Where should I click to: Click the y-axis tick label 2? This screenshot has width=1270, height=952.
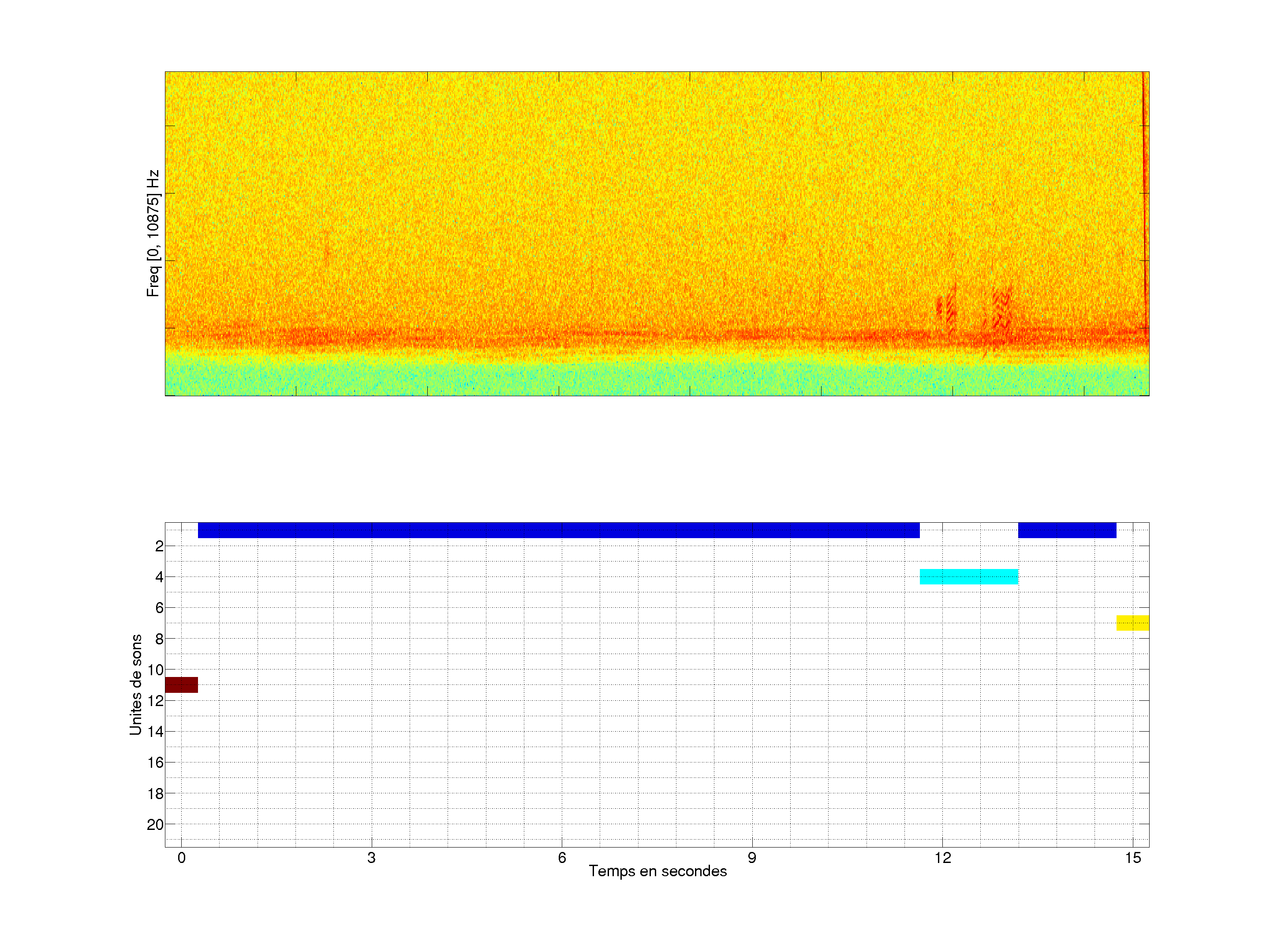(x=159, y=546)
